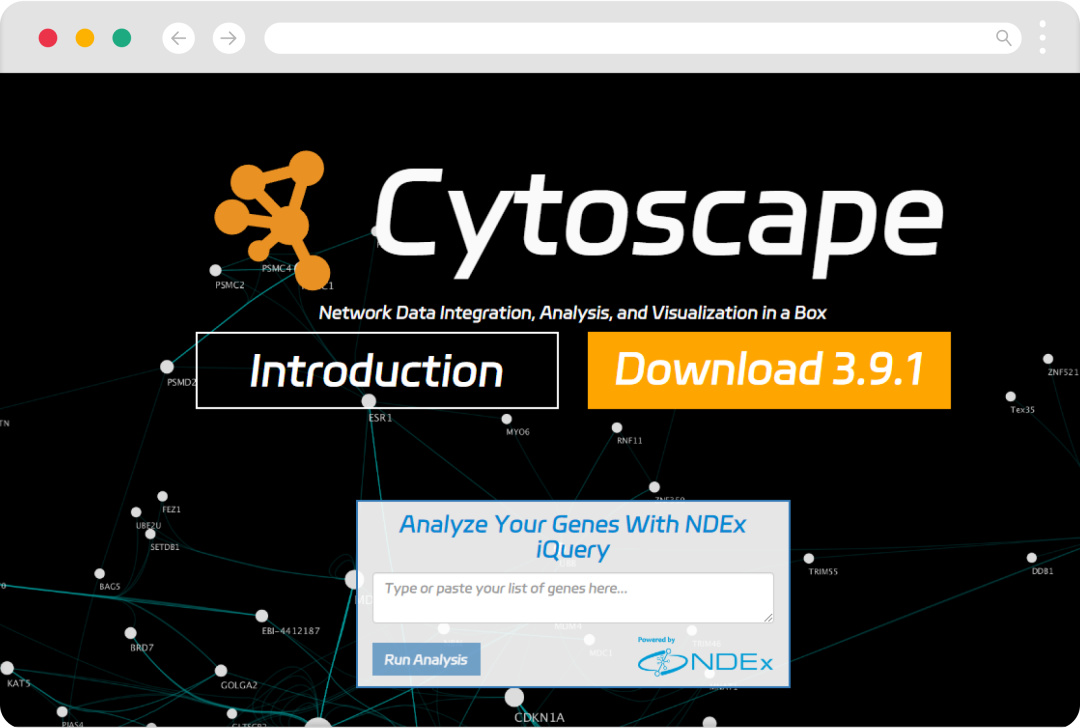Select the PSMC2 network node
The height and width of the screenshot is (728, 1080).
216,270
